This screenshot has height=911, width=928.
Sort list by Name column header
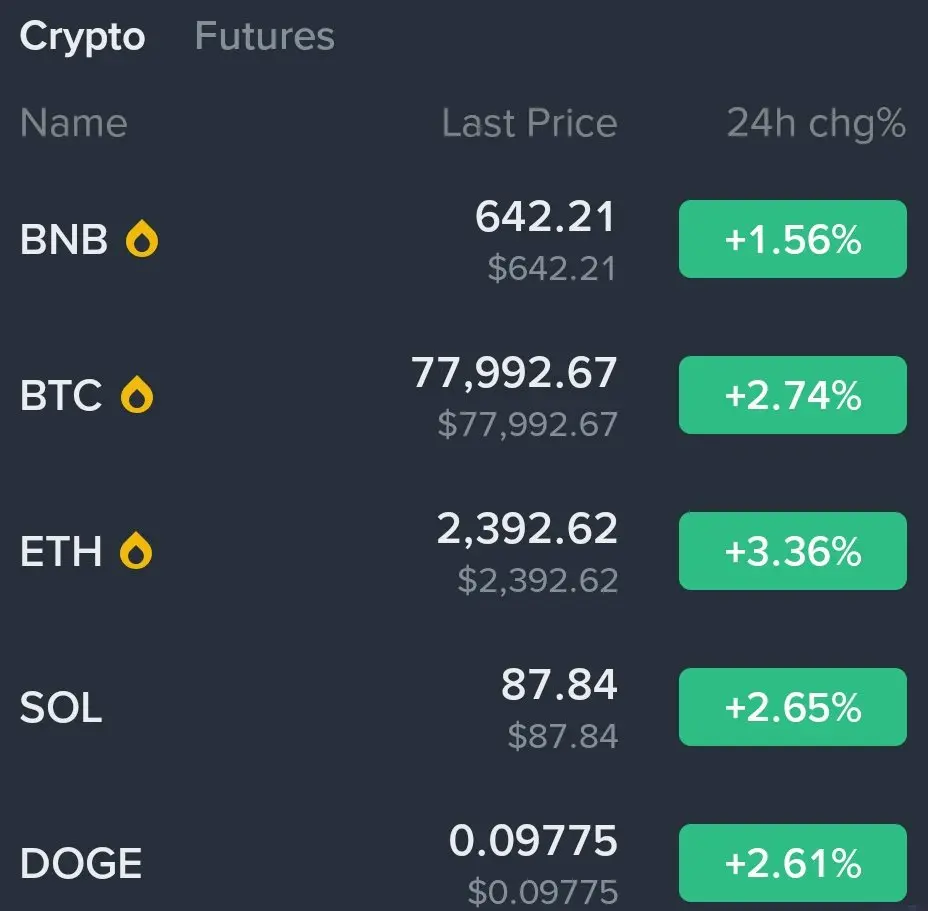(74, 123)
